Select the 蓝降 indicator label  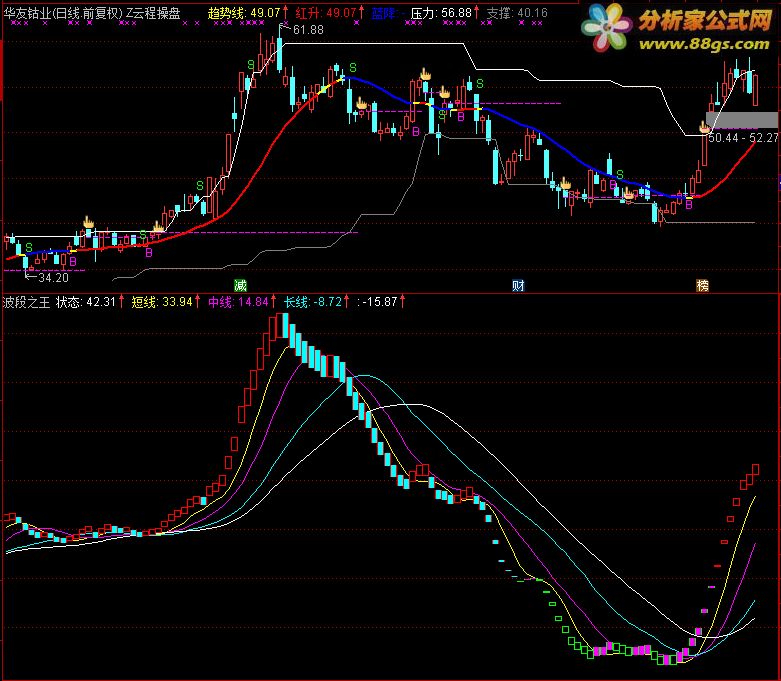coord(384,13)
